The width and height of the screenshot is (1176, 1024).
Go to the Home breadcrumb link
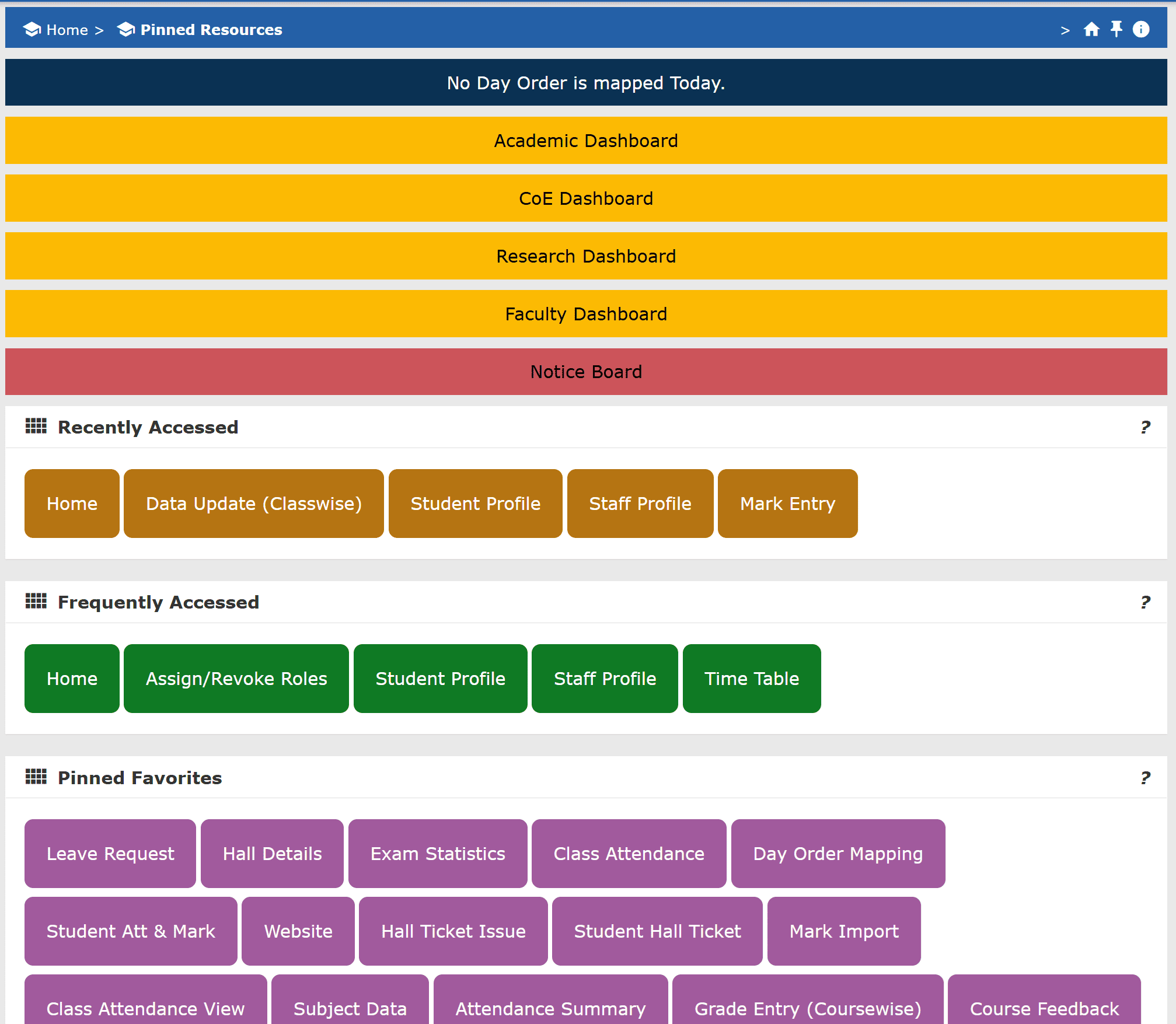click(67, 30)
